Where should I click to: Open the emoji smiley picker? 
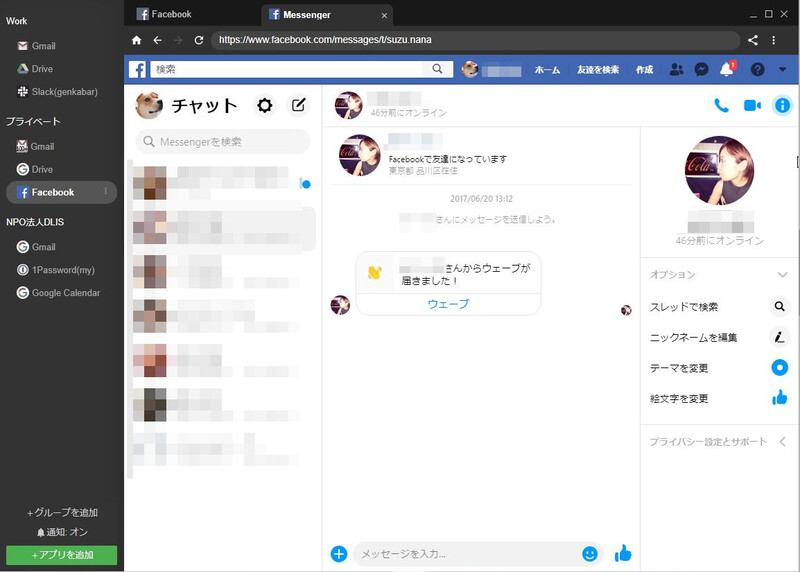coord(589,554)
